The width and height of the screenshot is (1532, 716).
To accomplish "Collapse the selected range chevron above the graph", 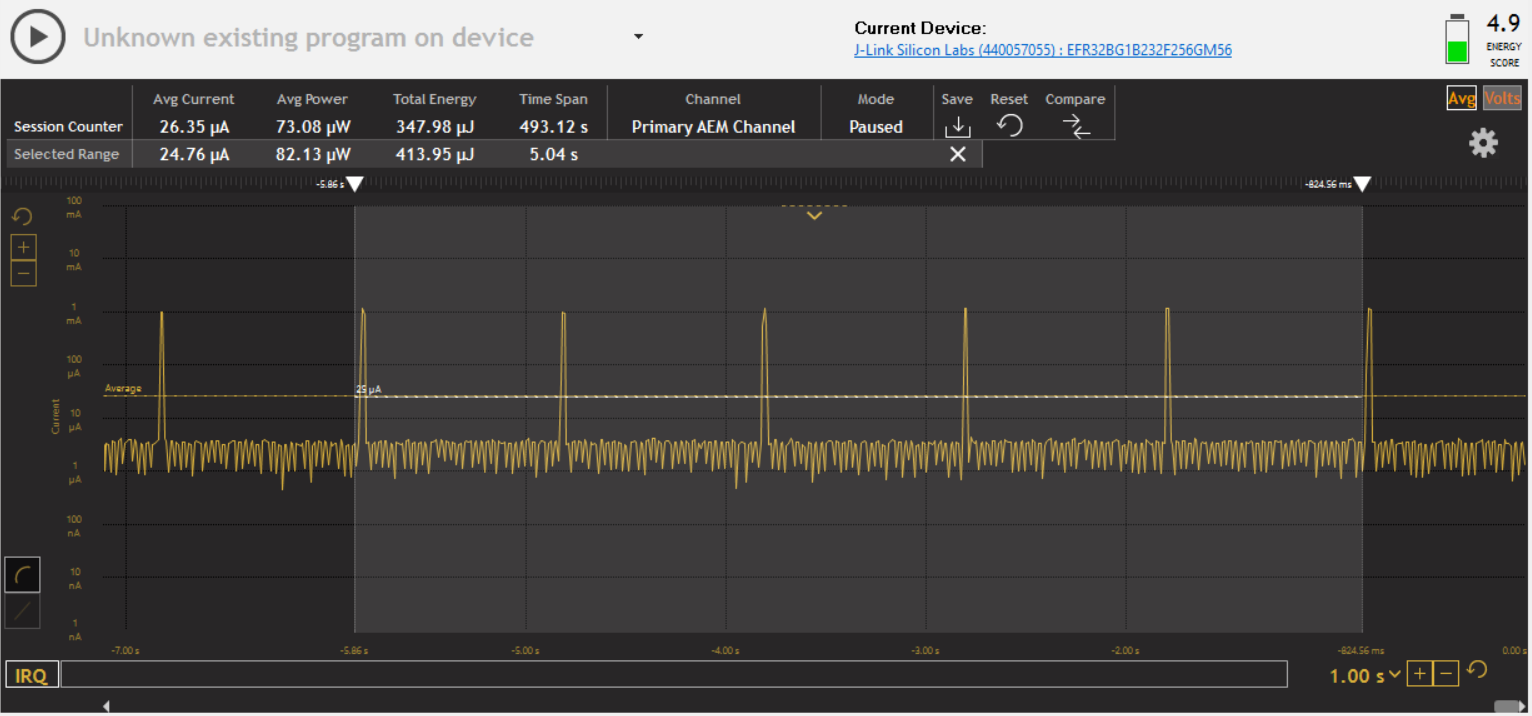I will [813, 215].
